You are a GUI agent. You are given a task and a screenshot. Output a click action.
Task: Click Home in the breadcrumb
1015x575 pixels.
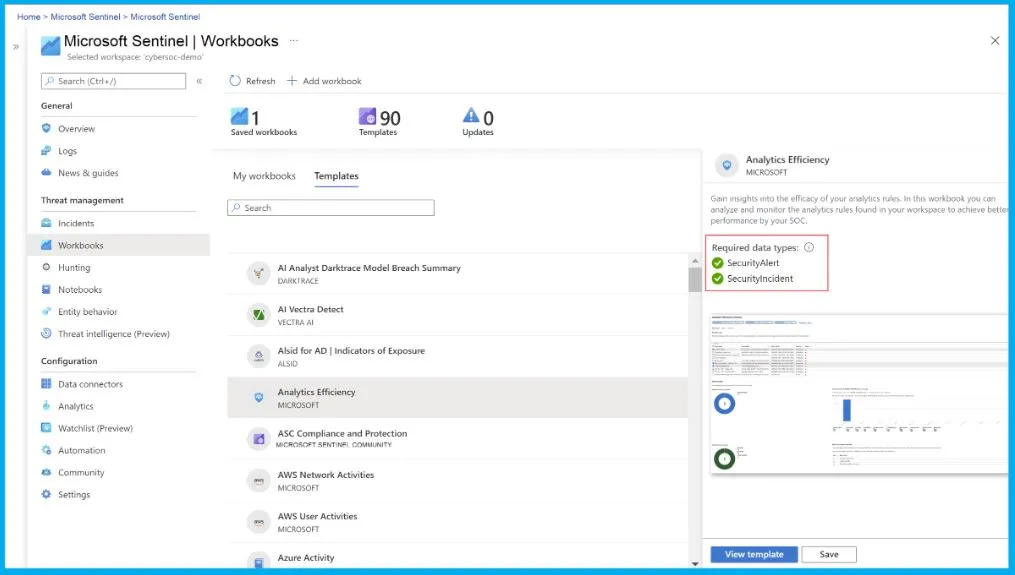coord(28,16)
